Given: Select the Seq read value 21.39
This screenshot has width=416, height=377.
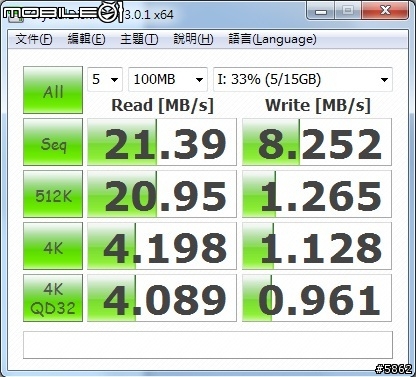Looking at the screenshot, I should (x=162, y=142).
